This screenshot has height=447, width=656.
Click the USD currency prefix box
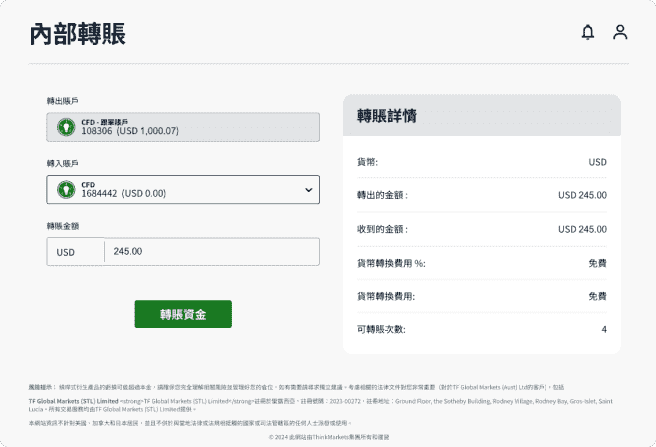click(66, 252)
